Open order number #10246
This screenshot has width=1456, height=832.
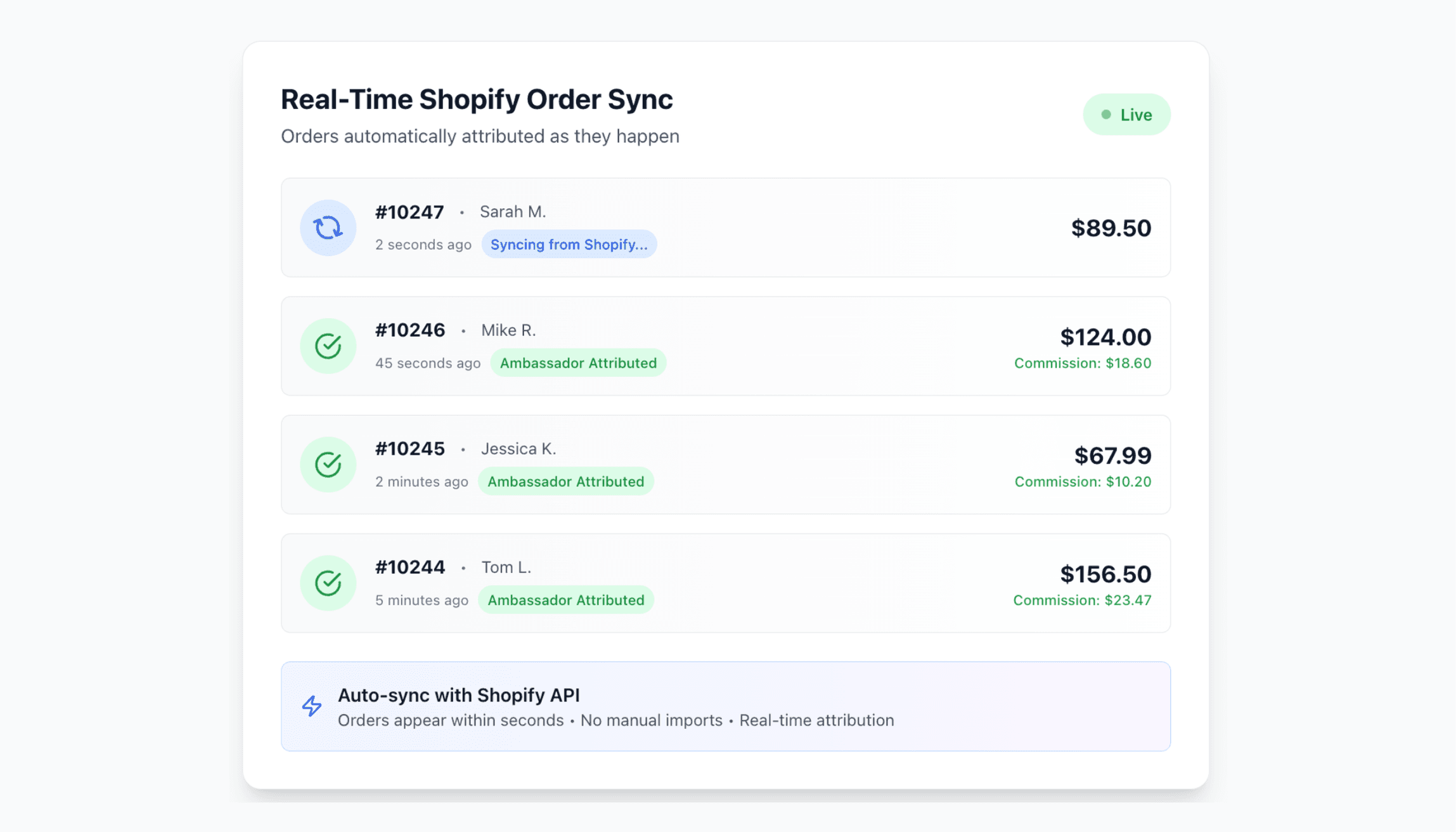(409, 330)
